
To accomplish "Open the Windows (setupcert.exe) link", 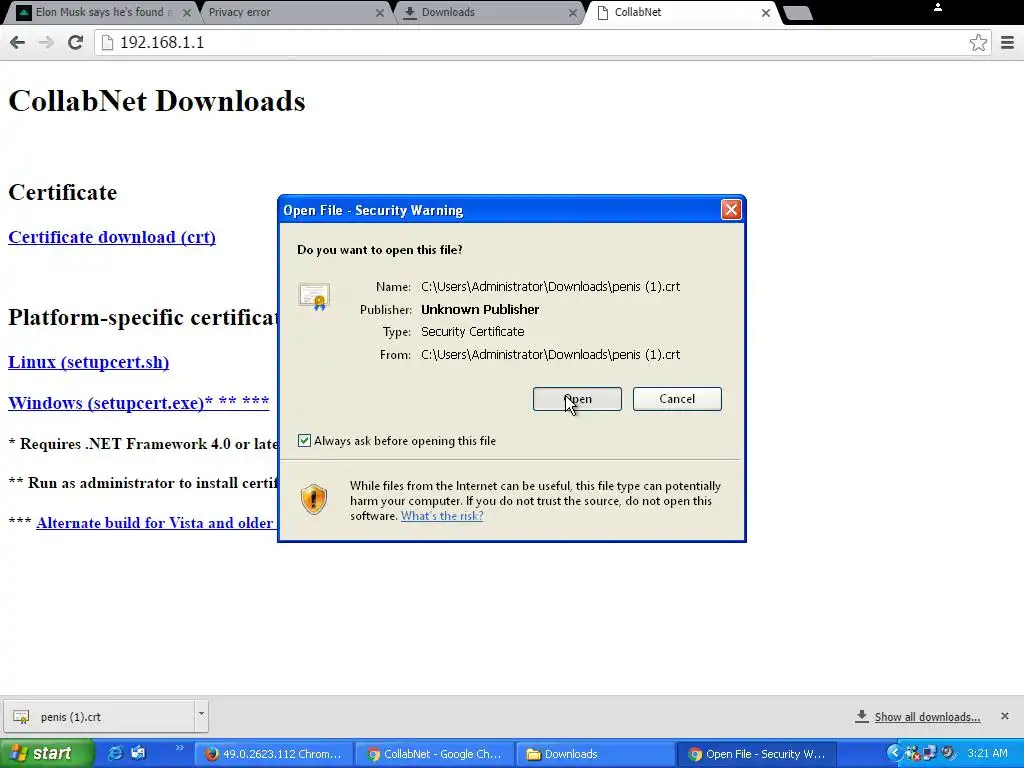I will 138,402.
